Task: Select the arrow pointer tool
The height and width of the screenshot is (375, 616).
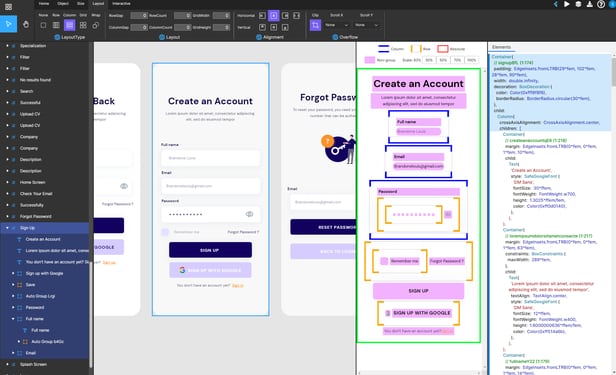Action: coord(9,24)
